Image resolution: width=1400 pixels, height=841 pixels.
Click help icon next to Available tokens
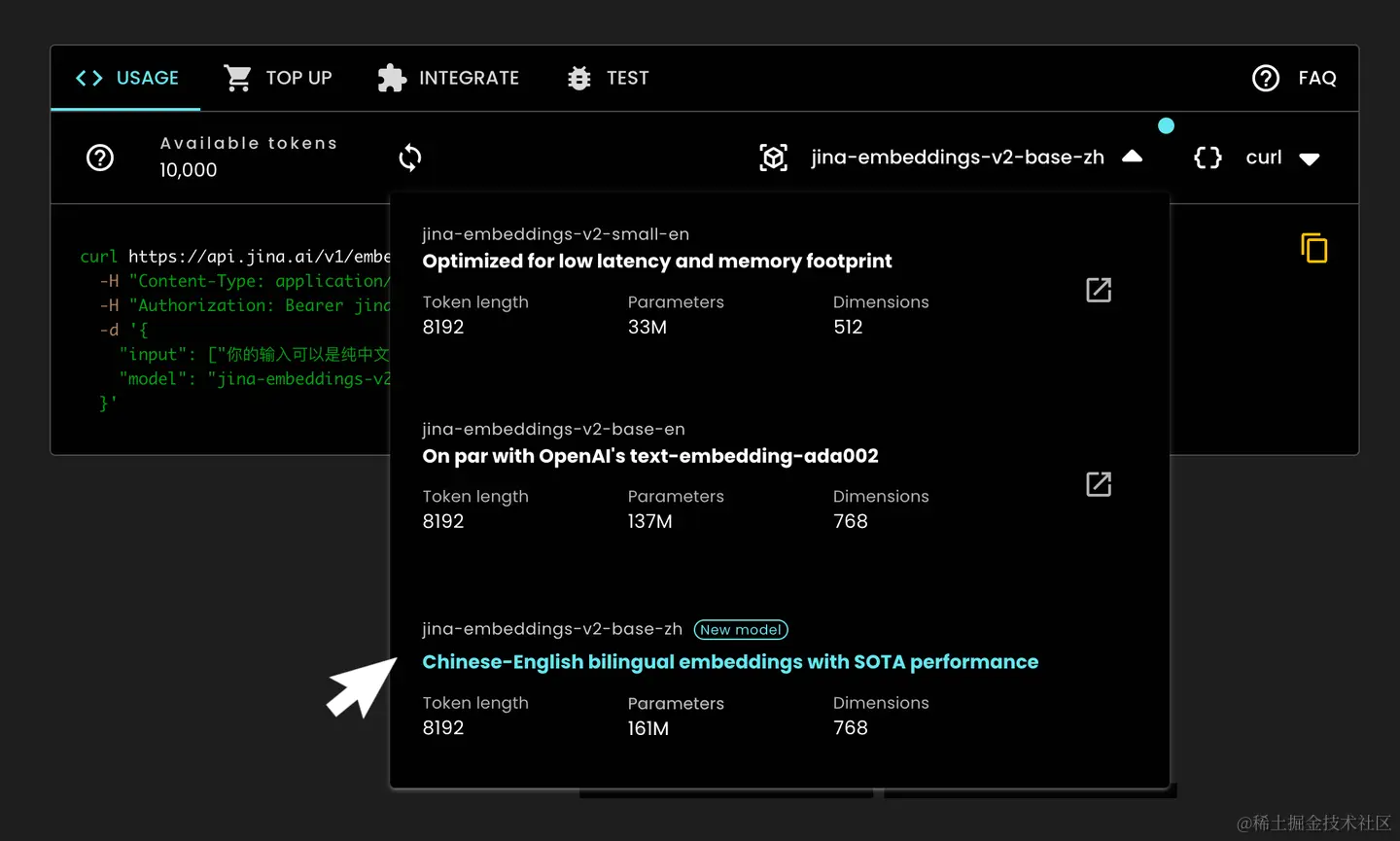[100, 158]
